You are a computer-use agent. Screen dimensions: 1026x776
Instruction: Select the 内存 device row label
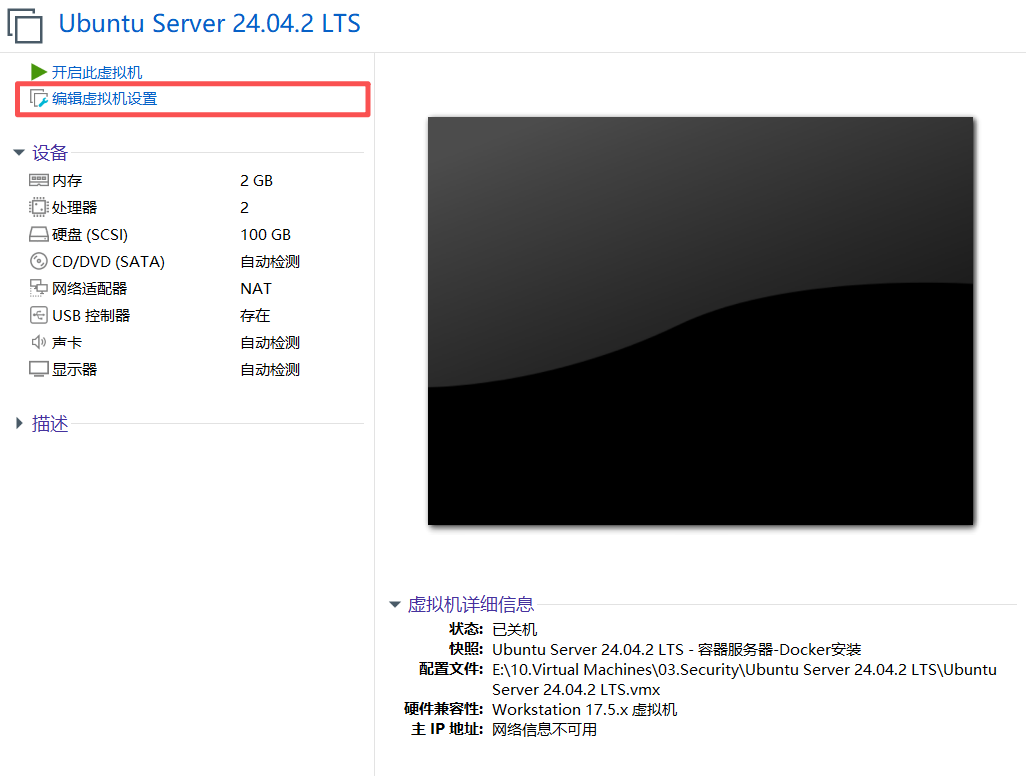[67, 181]
